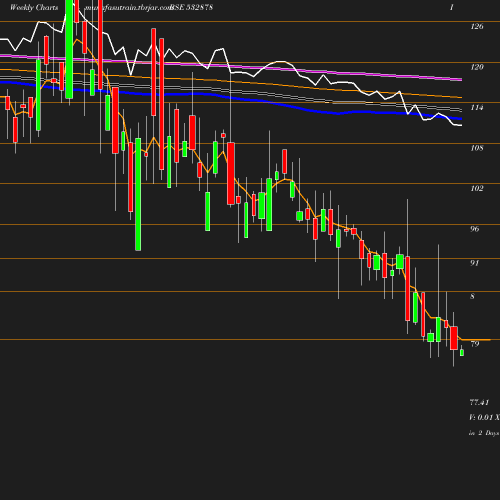Image resolution: width=500 pixels, height=500 pixels.
Task: Click the "in 2 Days" text
Action: point(484,433)
